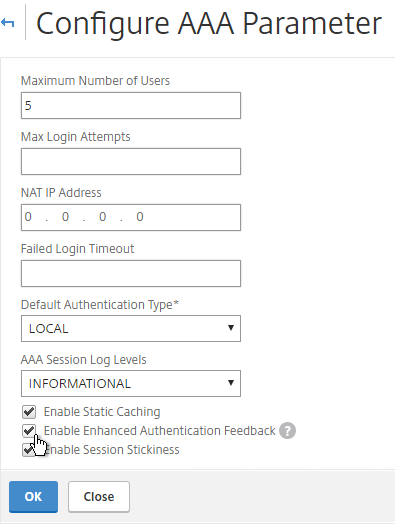Open help for Enhanced Authentication Feedback

(287, 430)
